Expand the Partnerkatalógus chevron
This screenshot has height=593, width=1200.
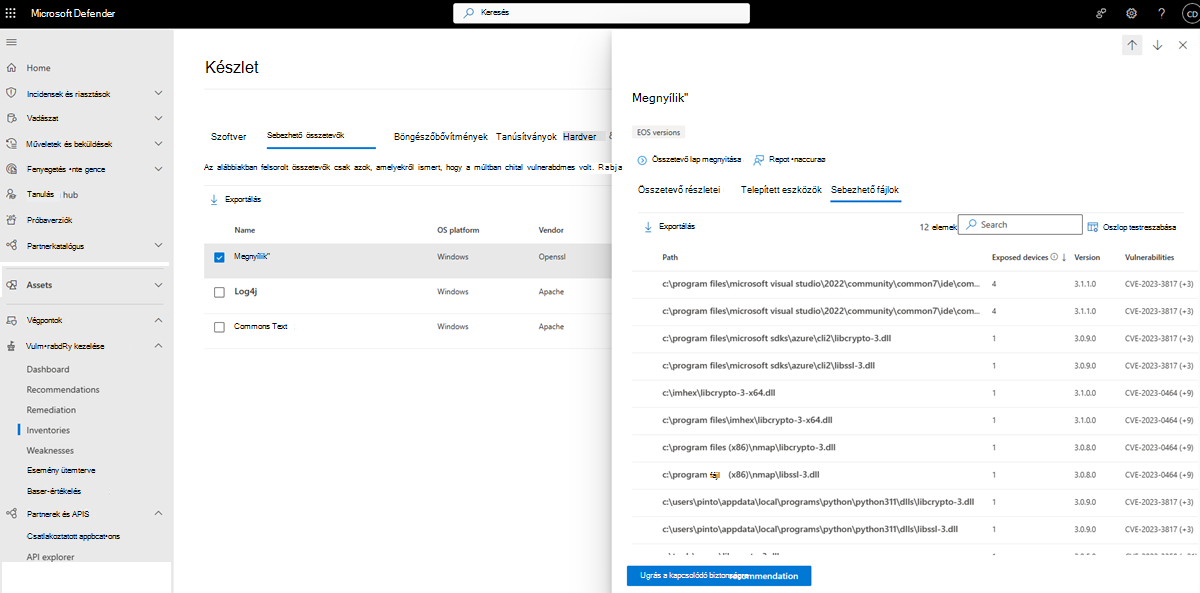pyautogui.click(x=158, y=245)
